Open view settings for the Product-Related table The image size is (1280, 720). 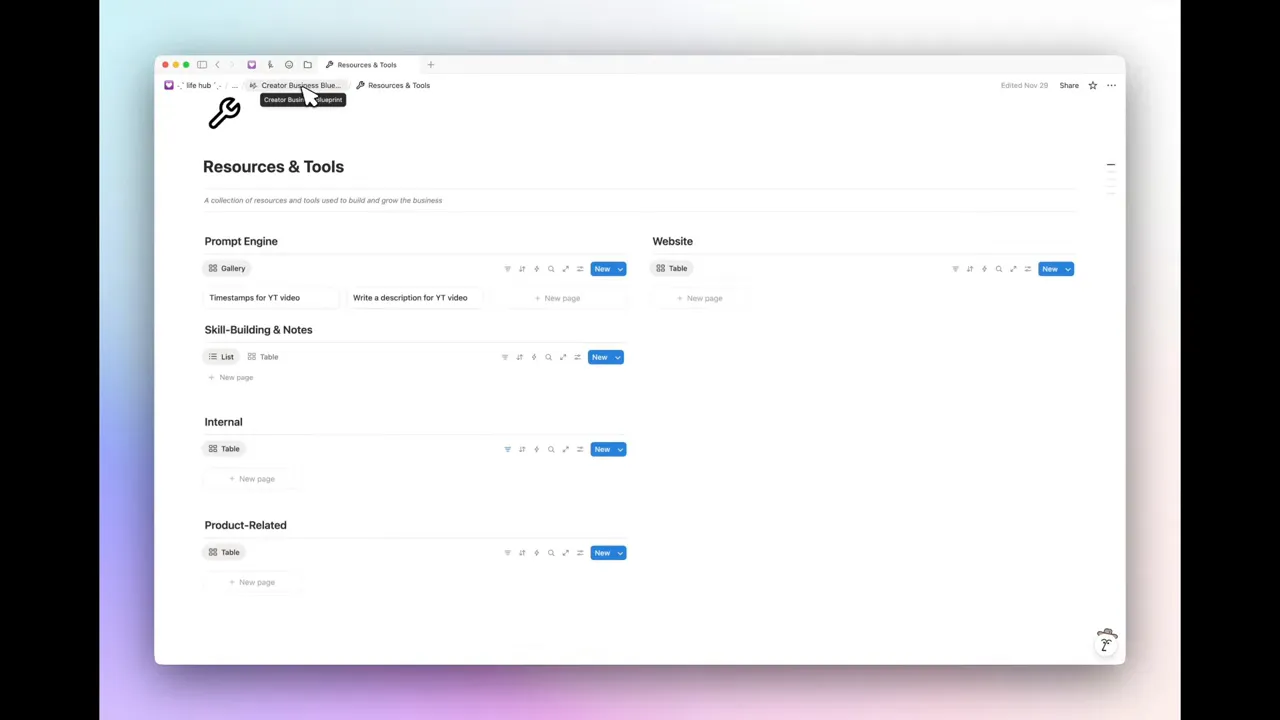[x=579, y=553]
